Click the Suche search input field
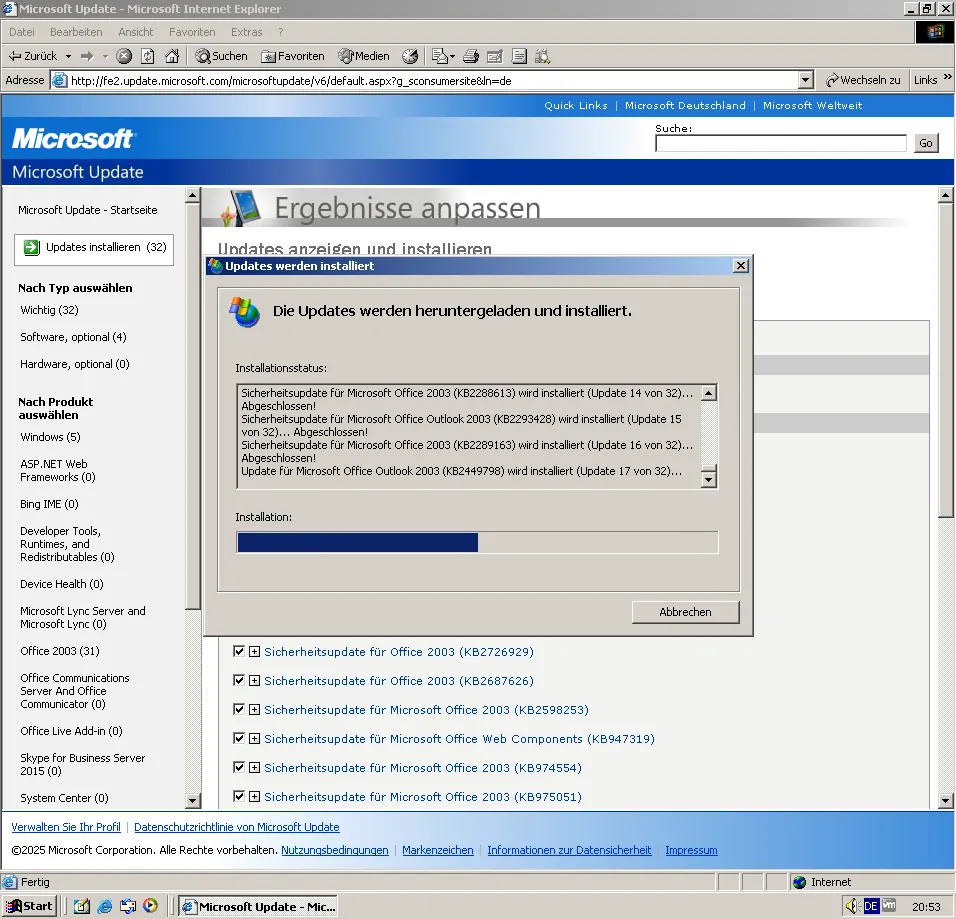956x919 pixels. click(x=780, y=143)
